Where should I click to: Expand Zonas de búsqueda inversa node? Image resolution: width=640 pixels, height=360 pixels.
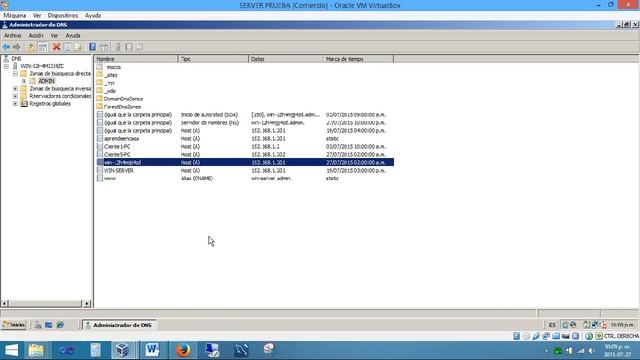pyautogui.click(x=15, y=89)
